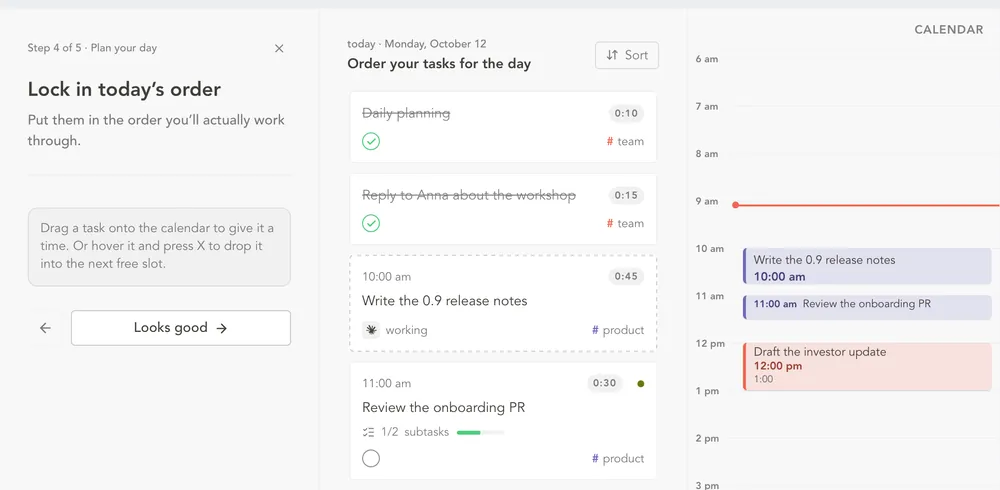Image resolution: width=1000 pixels, height=490 pixels.
Task: Open the Draft the investor update event
Action: [867, 366]
